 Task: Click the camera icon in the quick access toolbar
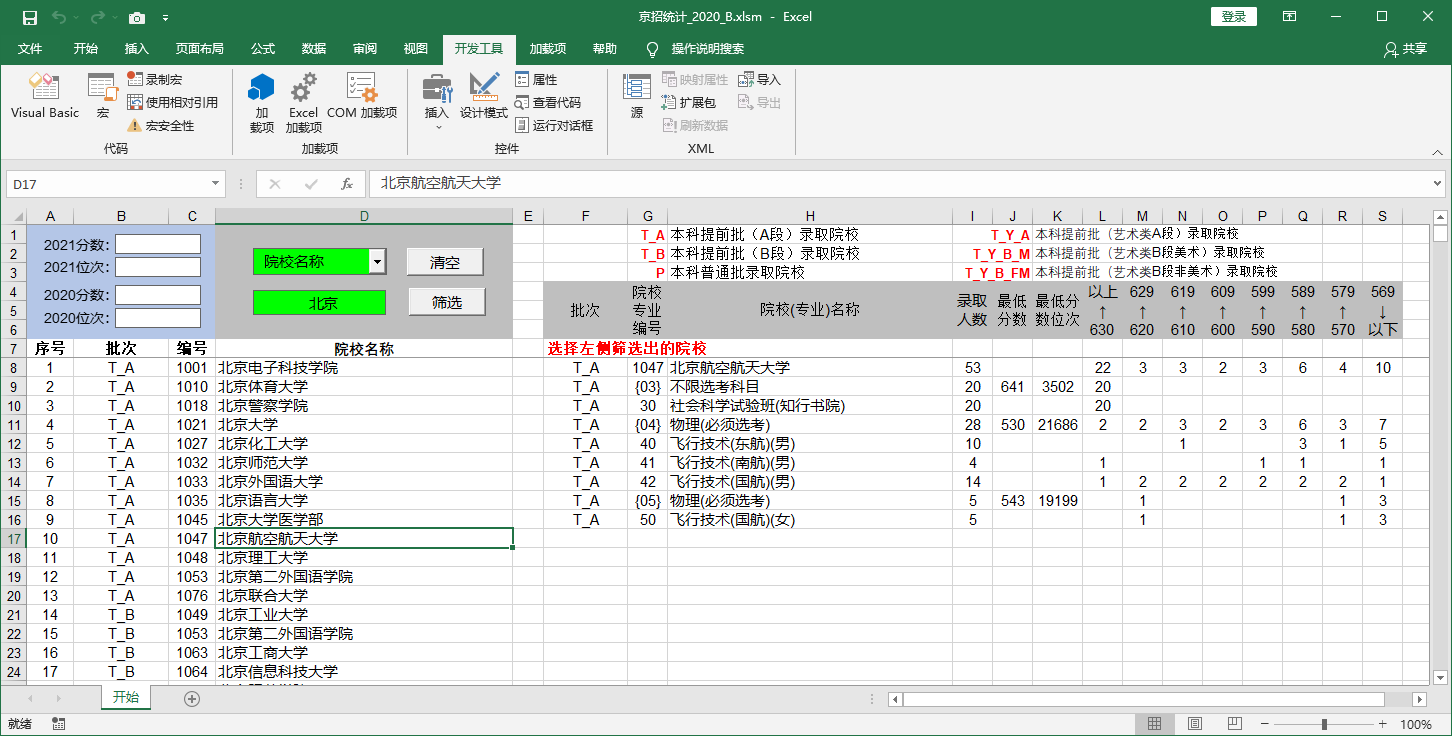(x=137, y=17)
